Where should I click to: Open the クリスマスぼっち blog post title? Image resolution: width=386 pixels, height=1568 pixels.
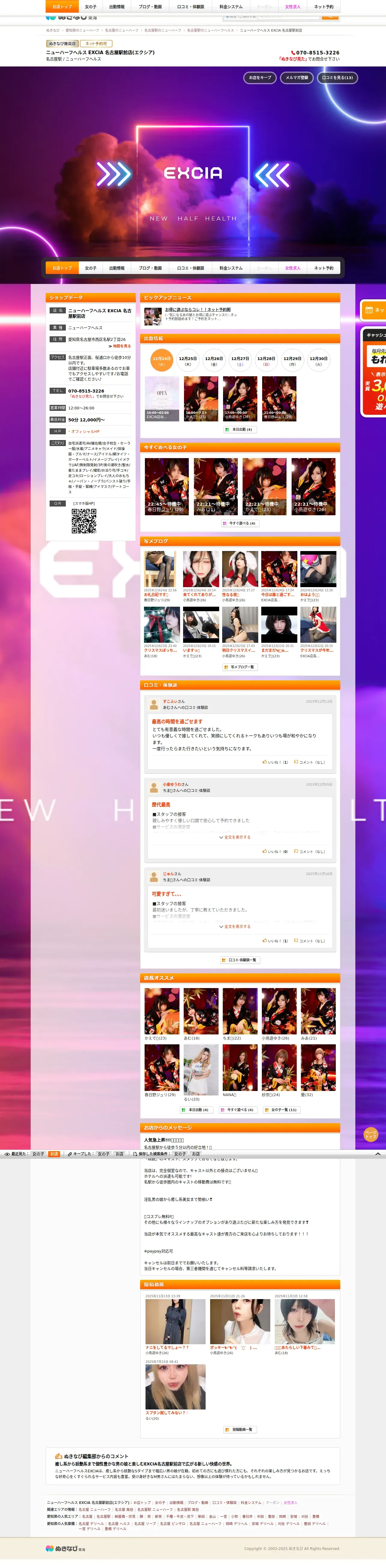click(x=161, y=650)
